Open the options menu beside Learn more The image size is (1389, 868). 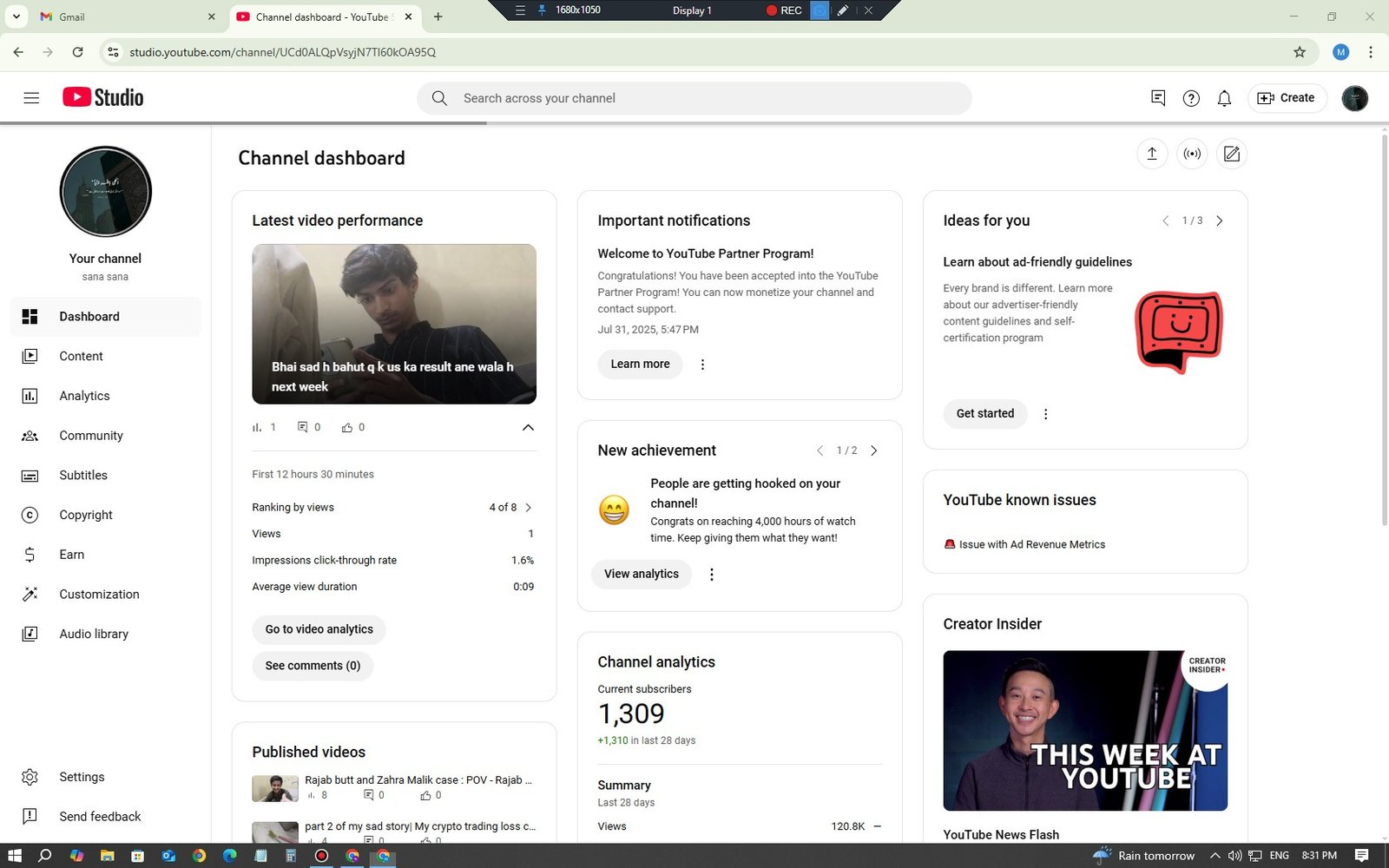pos(702,365)
